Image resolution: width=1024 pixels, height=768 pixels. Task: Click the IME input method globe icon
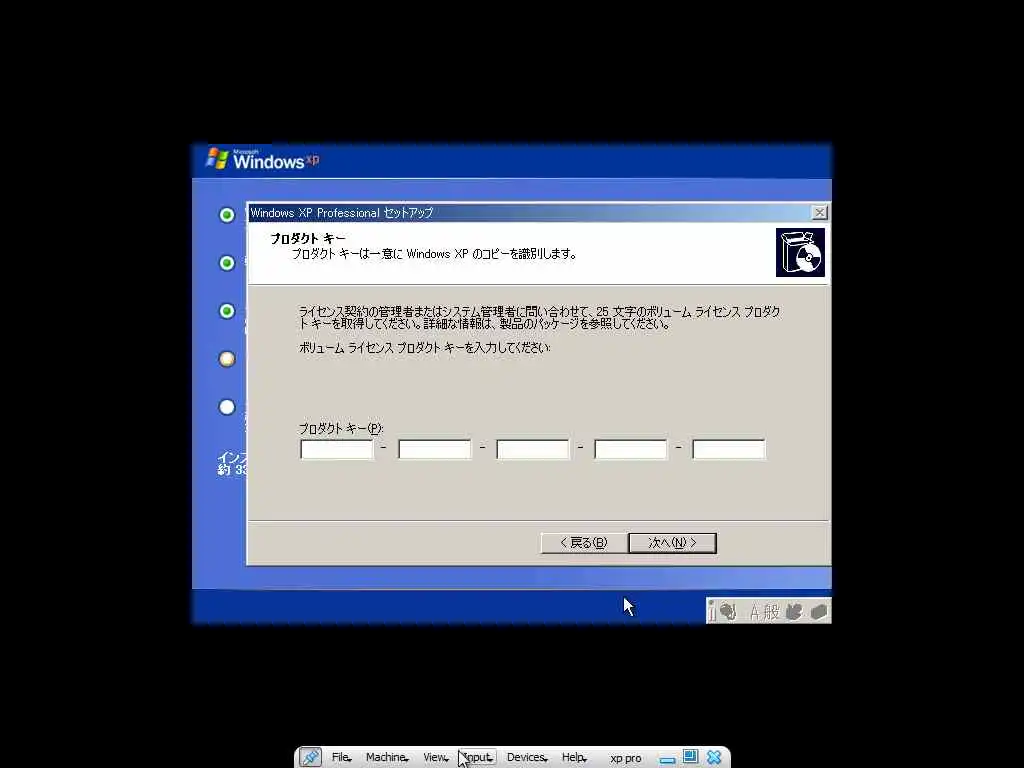[x=728, y=612]
